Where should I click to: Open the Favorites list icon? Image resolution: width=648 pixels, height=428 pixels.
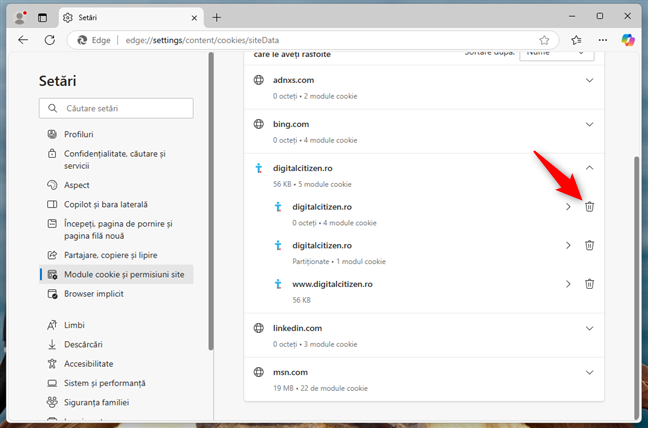point(576,40)
